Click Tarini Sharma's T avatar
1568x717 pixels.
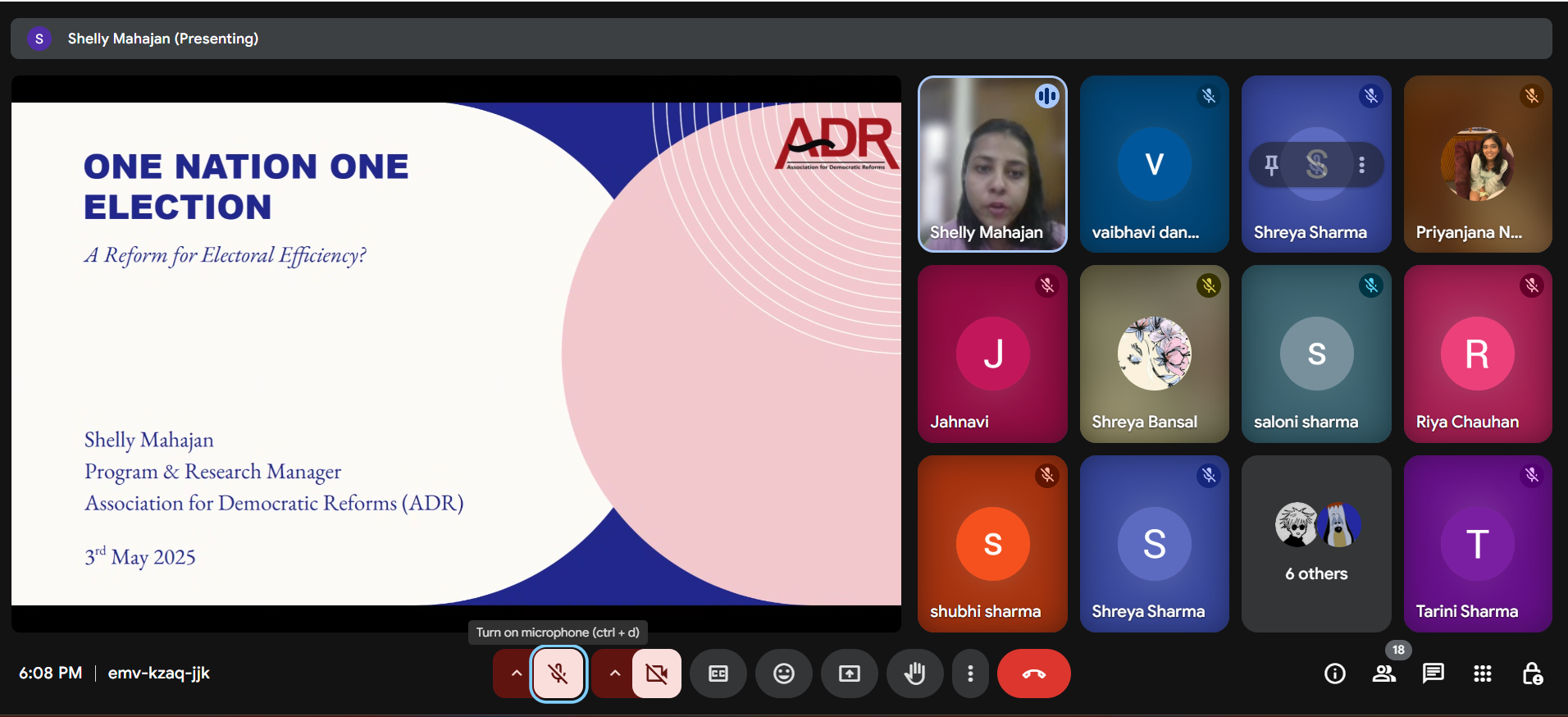(x=1478, y=544)
